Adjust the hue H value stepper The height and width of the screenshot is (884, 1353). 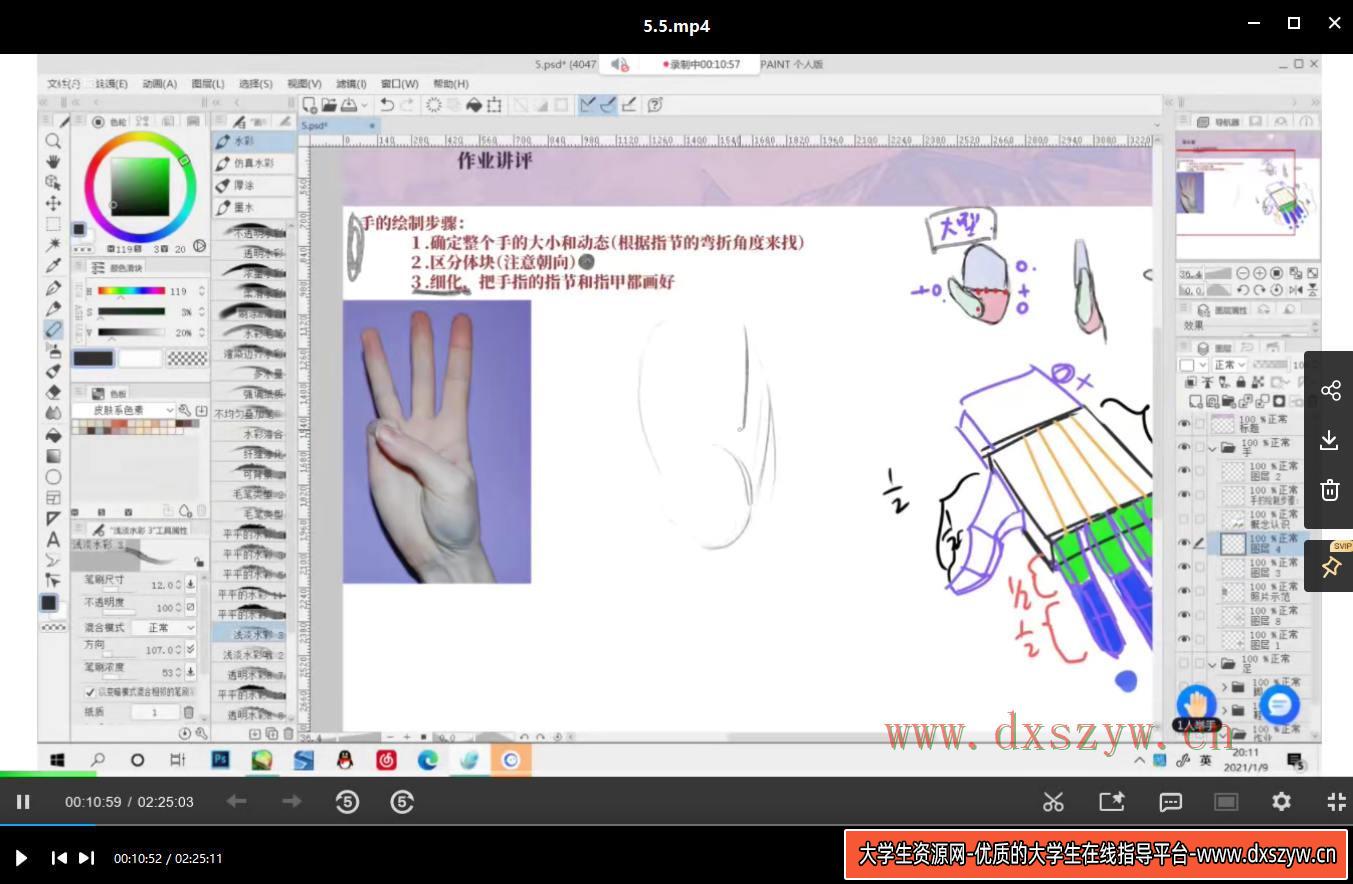pos(201,291)
